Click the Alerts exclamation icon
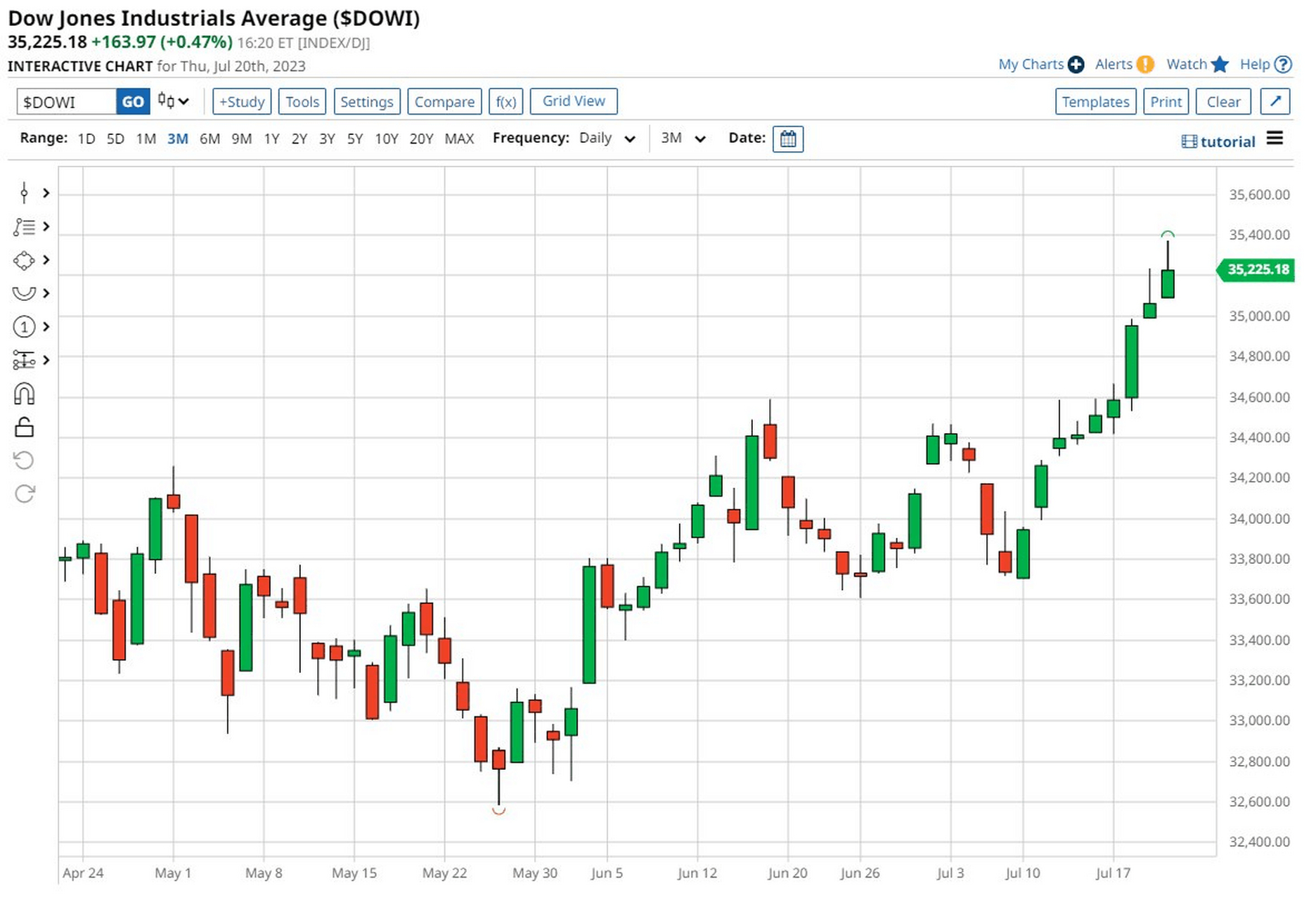 tap(1145, 65)
